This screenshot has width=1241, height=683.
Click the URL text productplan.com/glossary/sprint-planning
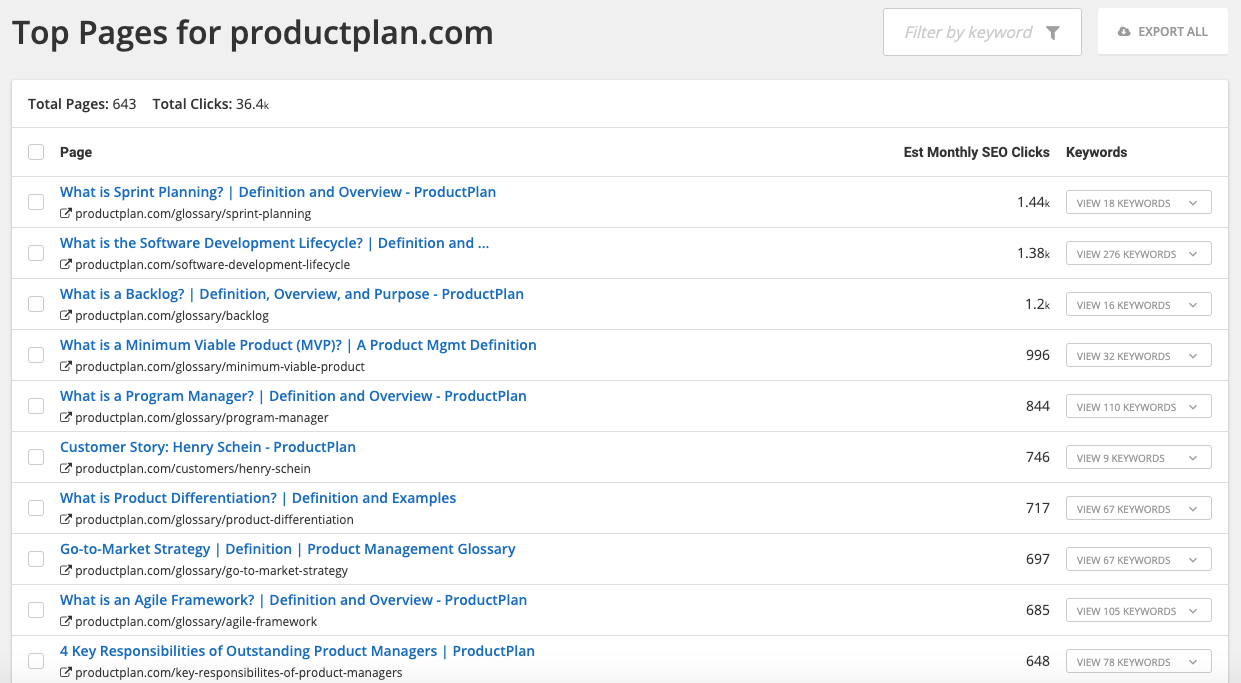coord(193,214)
